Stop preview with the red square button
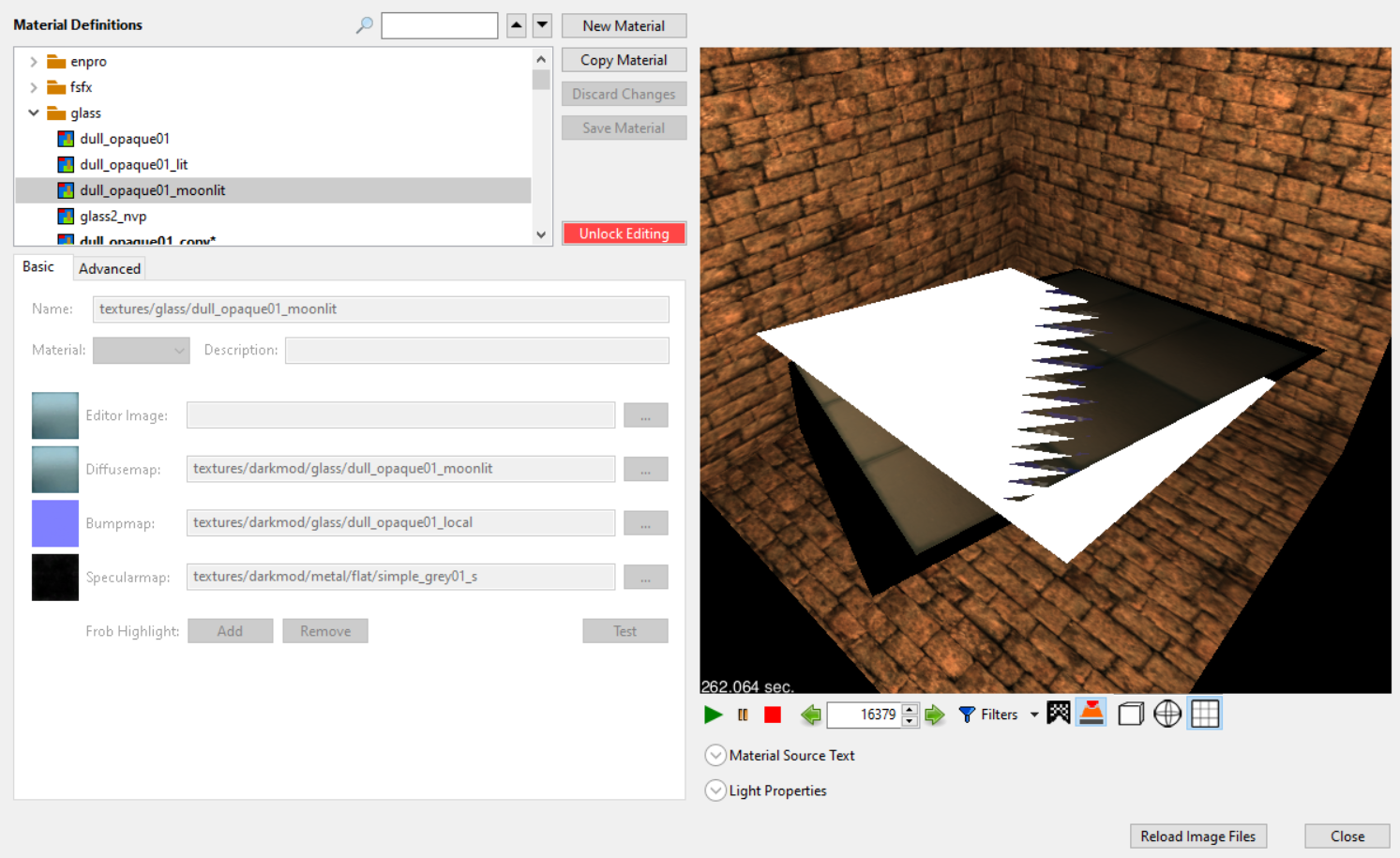The height and width of the screenshot is (858, 1400). 773,715
